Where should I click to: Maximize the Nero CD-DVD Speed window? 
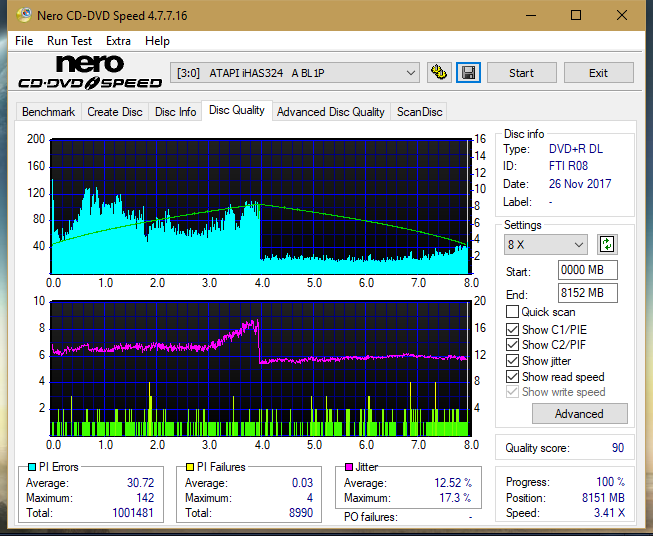tap(576, 15)
